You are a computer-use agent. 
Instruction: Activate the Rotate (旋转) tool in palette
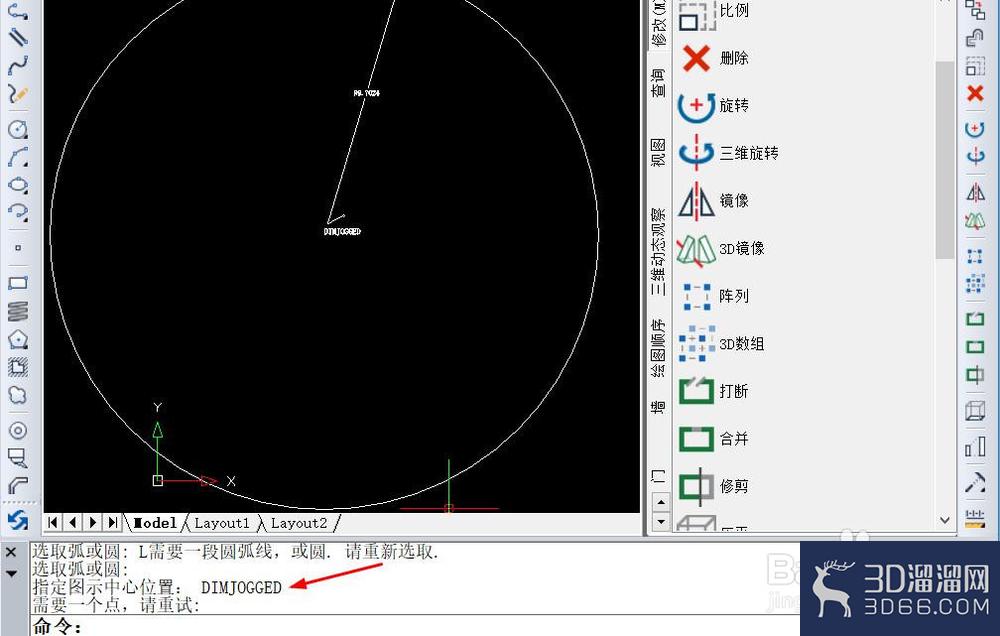[x=713, y=105]
